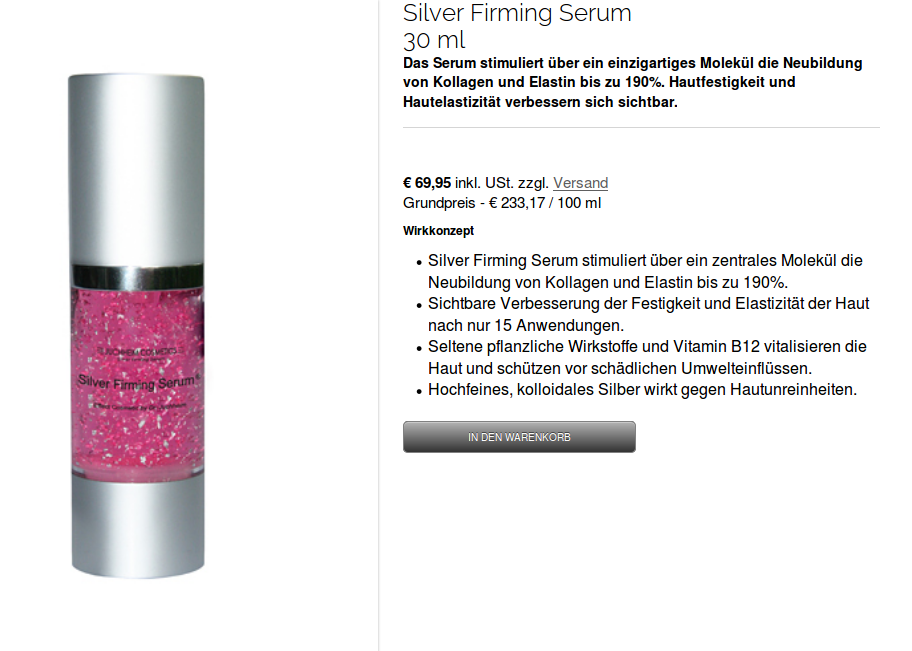
Task: Click the chrome ring on the bottle
Action: tap(137, 276)
